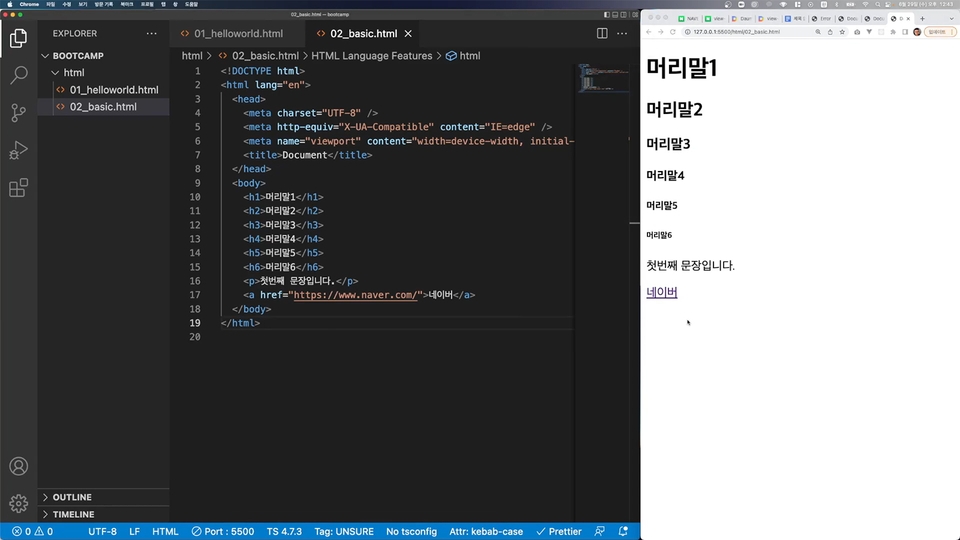
Task: Click Tag: UNSURE status item
Action: [x=344, y=531]
